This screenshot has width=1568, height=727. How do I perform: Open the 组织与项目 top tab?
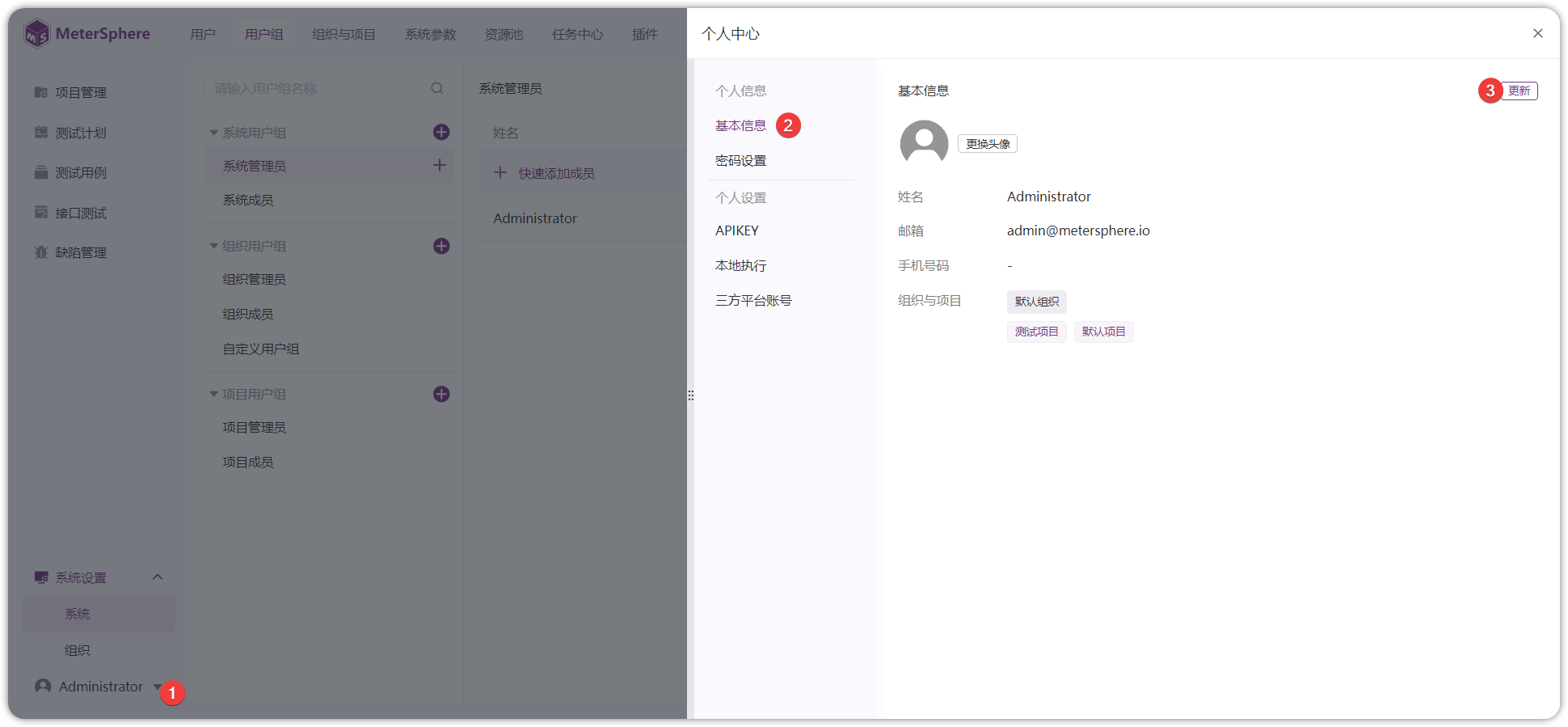tap(344, 34)
